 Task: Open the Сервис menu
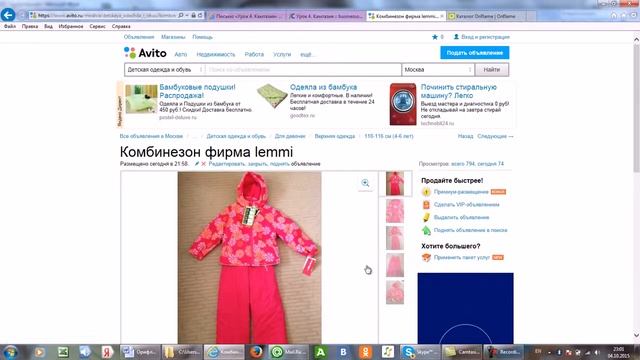click(97, 26)
